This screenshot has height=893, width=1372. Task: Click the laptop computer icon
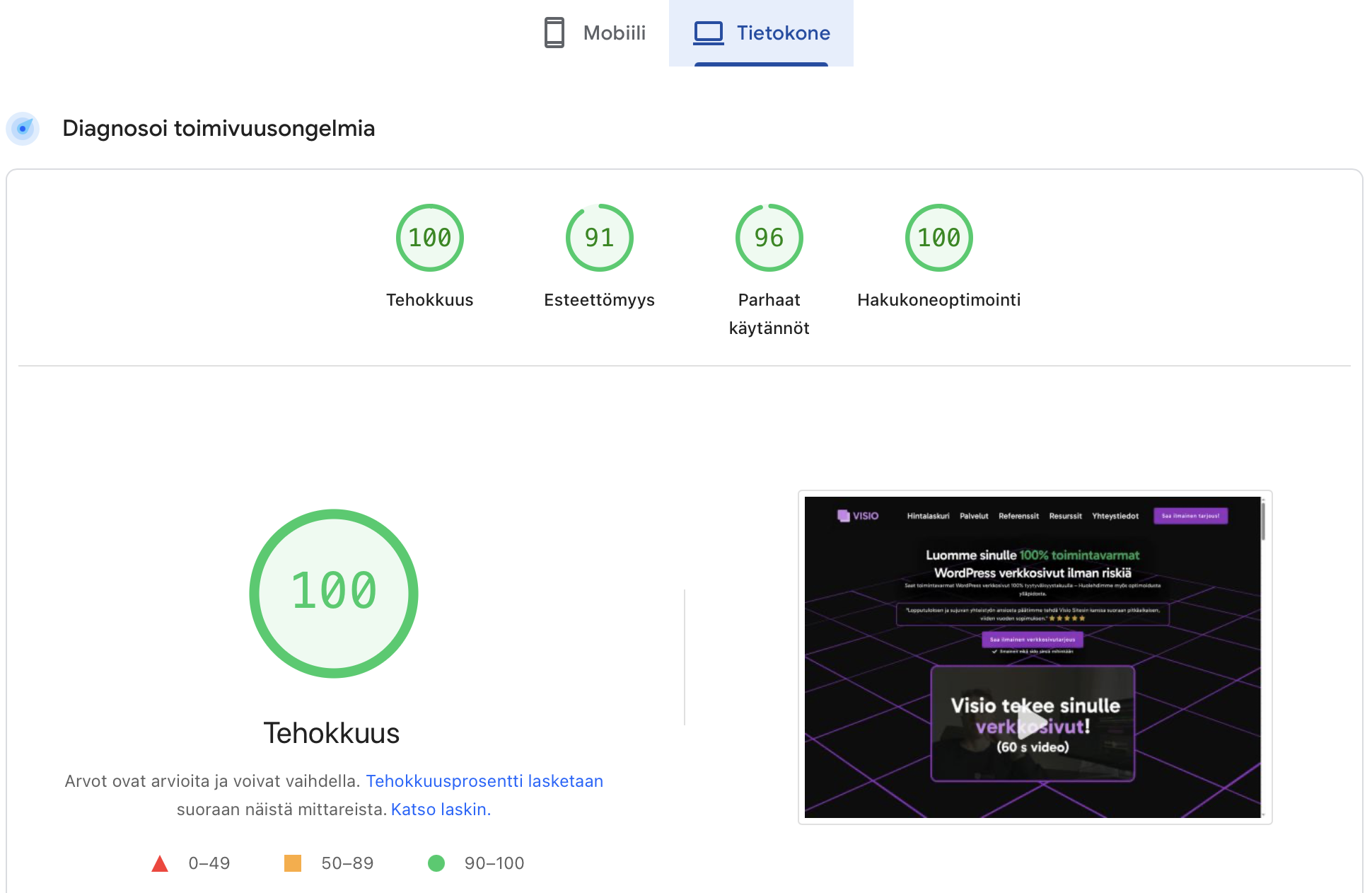click(709, 33)
